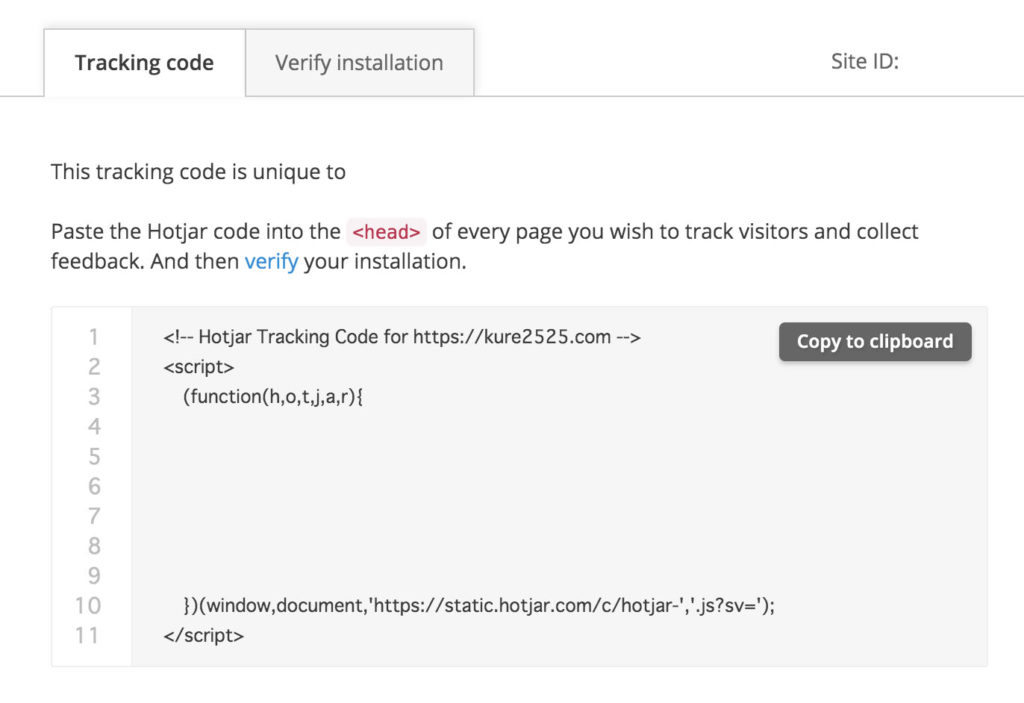Click line number 5 in gutter
This screenshot has height=703, width=1024.
click(94, 457)
